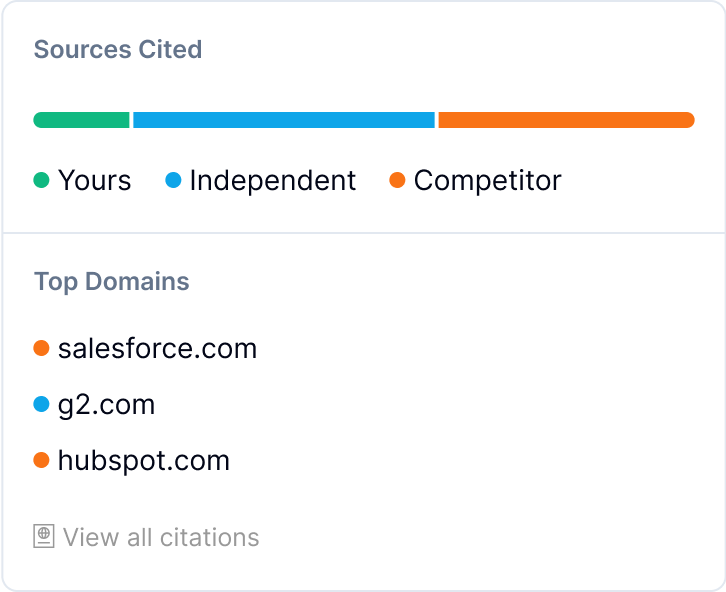Click the Sources Cited heading

click(118, 49)
